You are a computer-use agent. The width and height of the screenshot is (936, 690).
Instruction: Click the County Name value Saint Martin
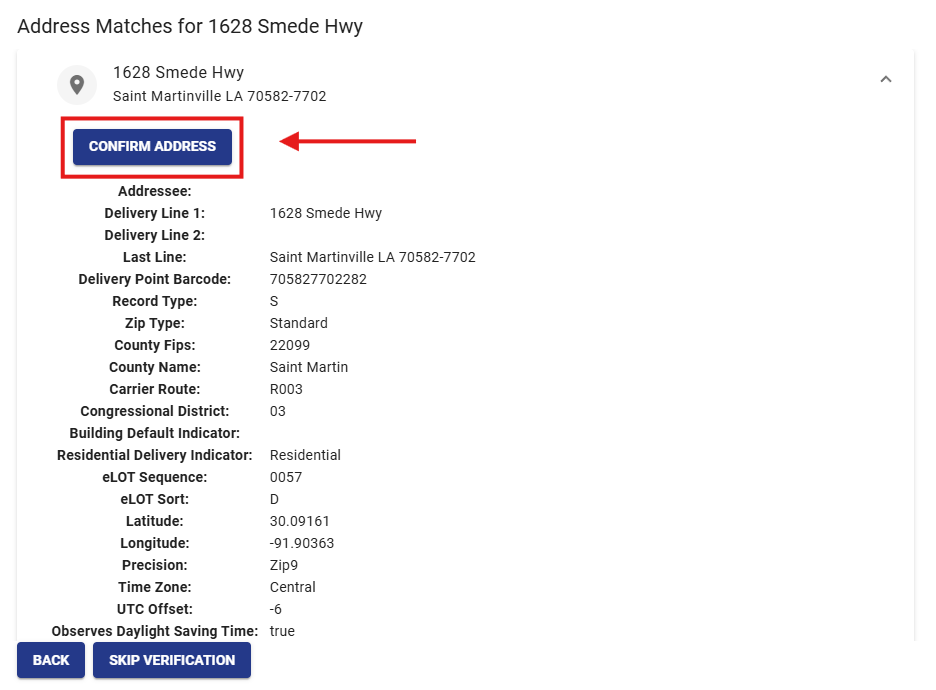coord(309,367)
